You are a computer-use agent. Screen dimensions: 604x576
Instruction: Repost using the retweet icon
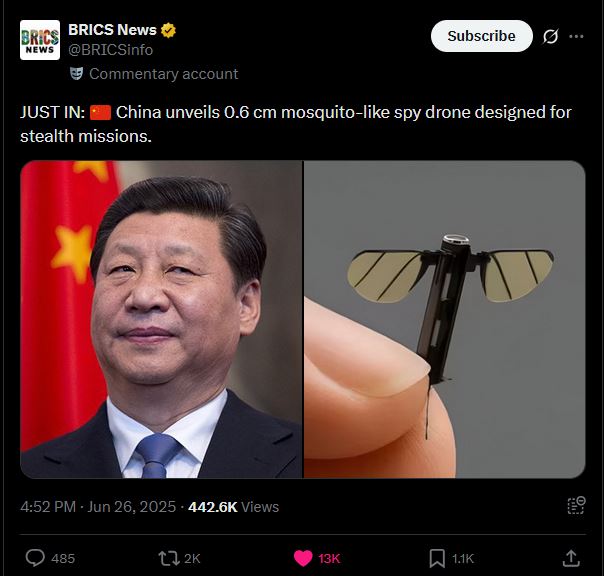click(169, 558)
